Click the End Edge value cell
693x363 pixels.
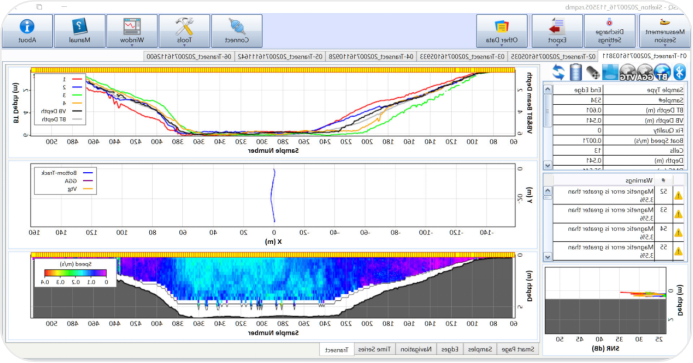(x=578, y=90)
